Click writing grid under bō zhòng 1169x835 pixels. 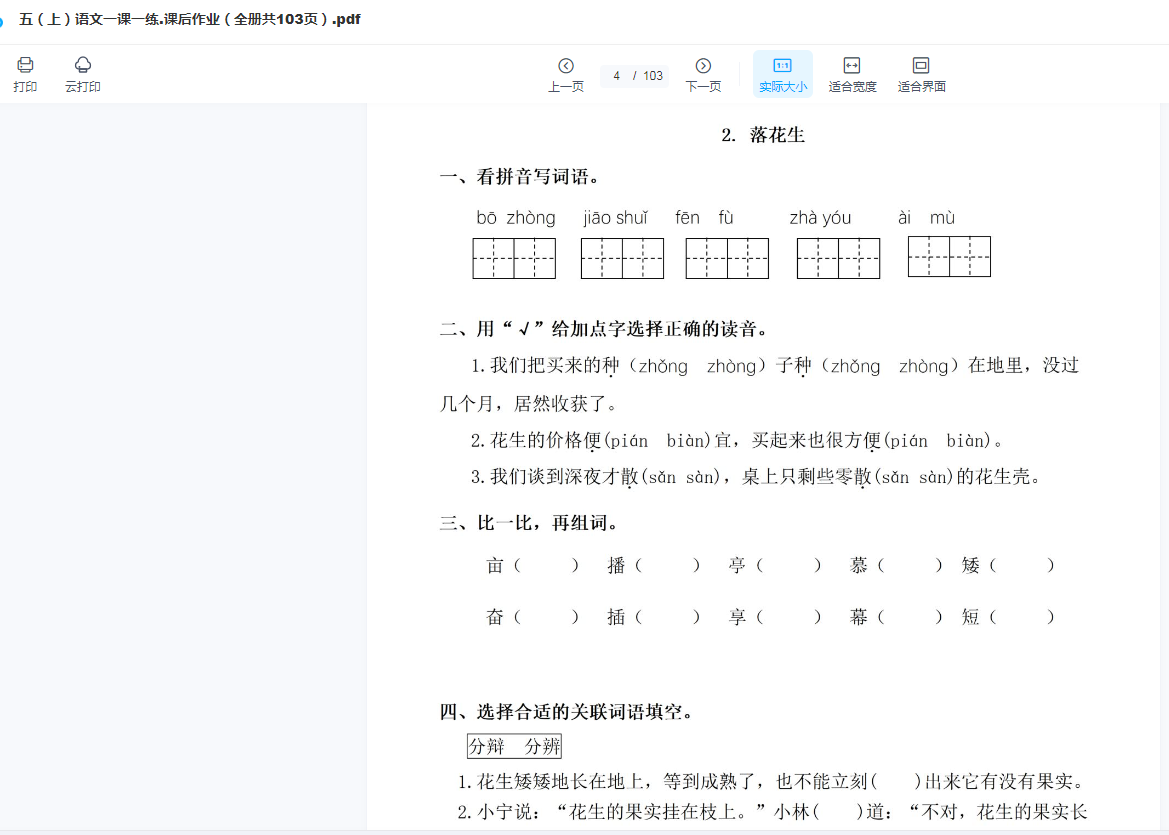click(x=514, y=258)
